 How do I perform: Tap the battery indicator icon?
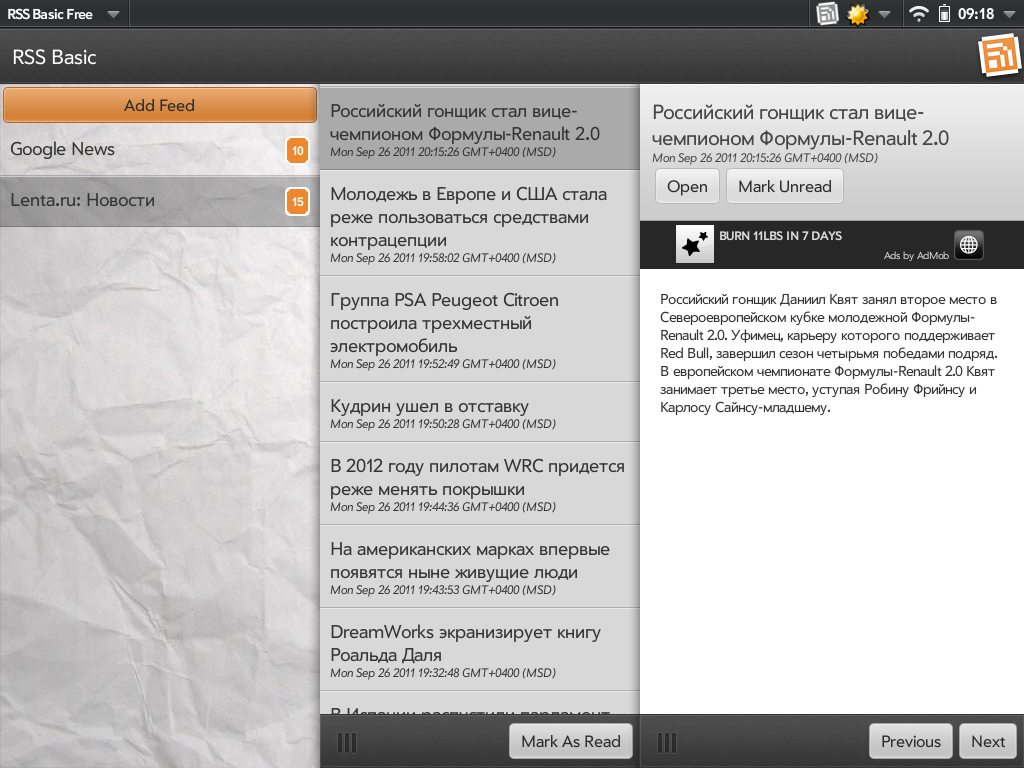[x=944, y=14]
